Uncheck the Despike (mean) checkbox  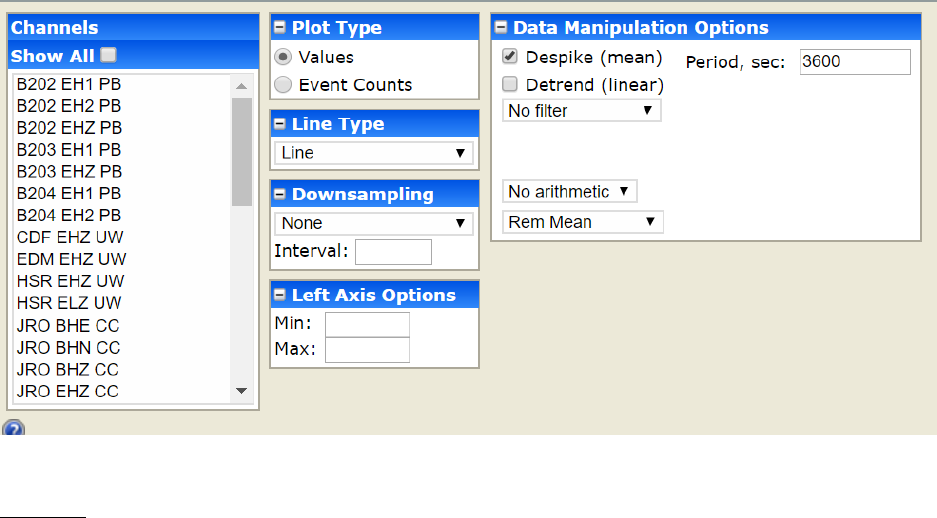click(x=510, y=57)
